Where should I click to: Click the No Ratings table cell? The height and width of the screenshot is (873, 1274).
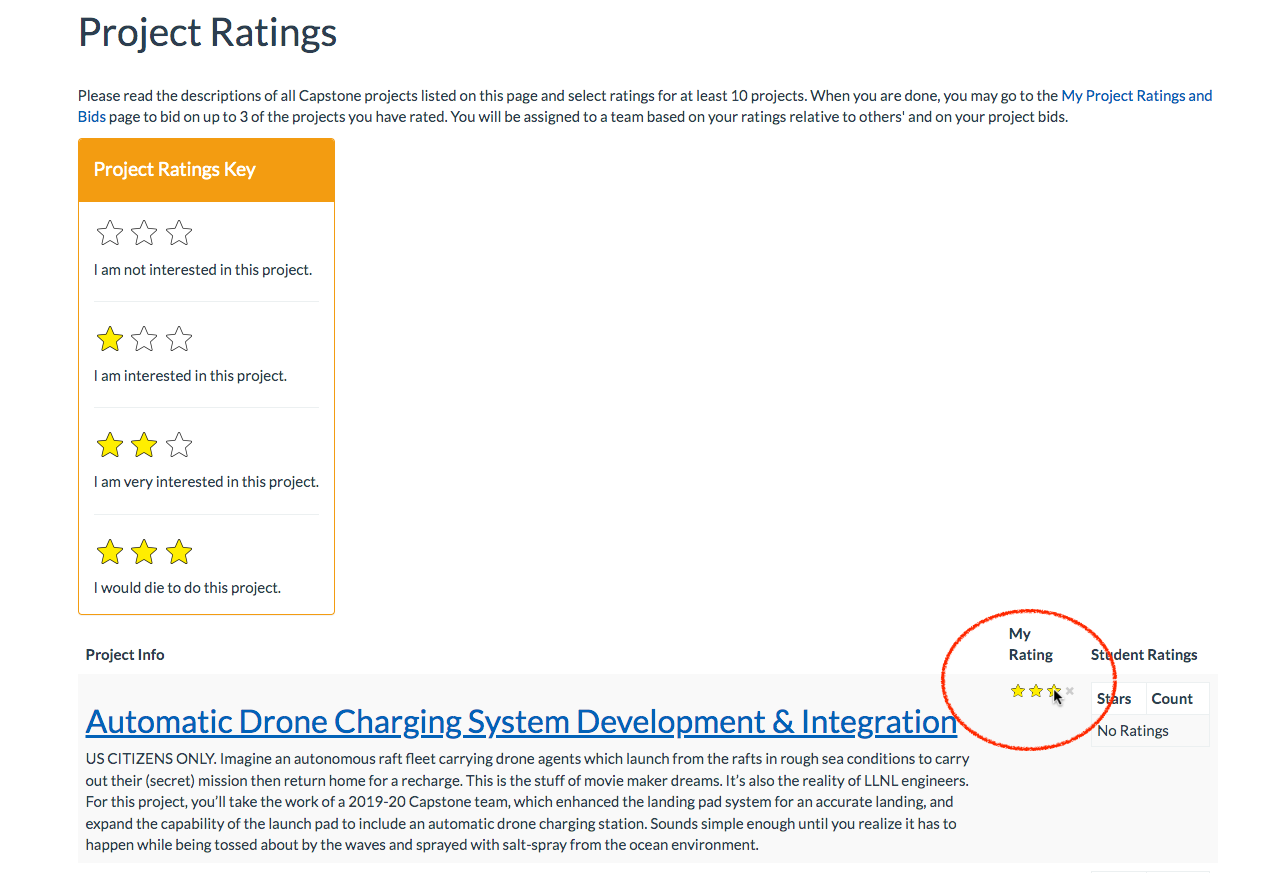click(1133, 731)
